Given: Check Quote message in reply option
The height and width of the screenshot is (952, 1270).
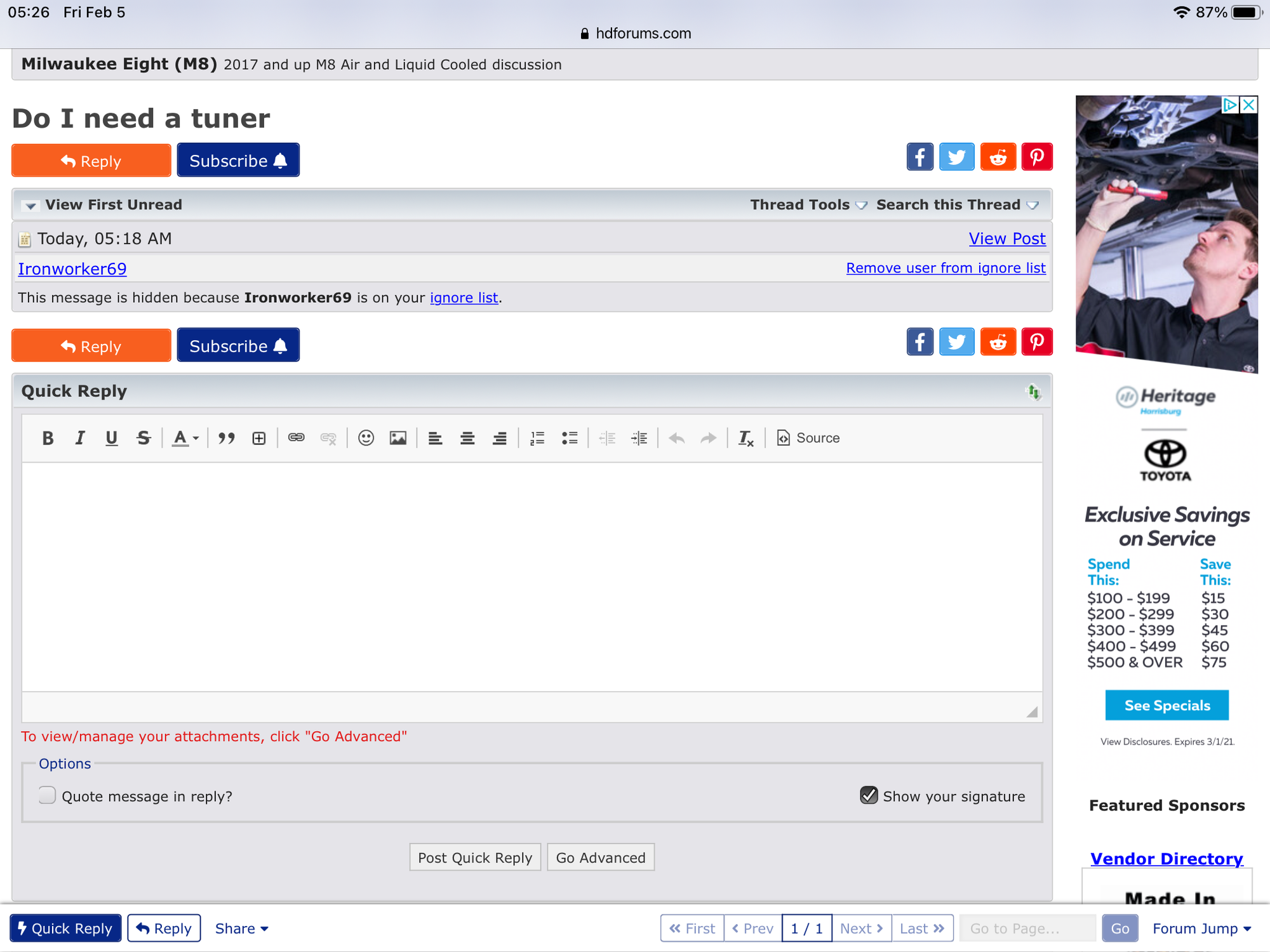Looking at the screenshot, I should (x=48, y=795).
